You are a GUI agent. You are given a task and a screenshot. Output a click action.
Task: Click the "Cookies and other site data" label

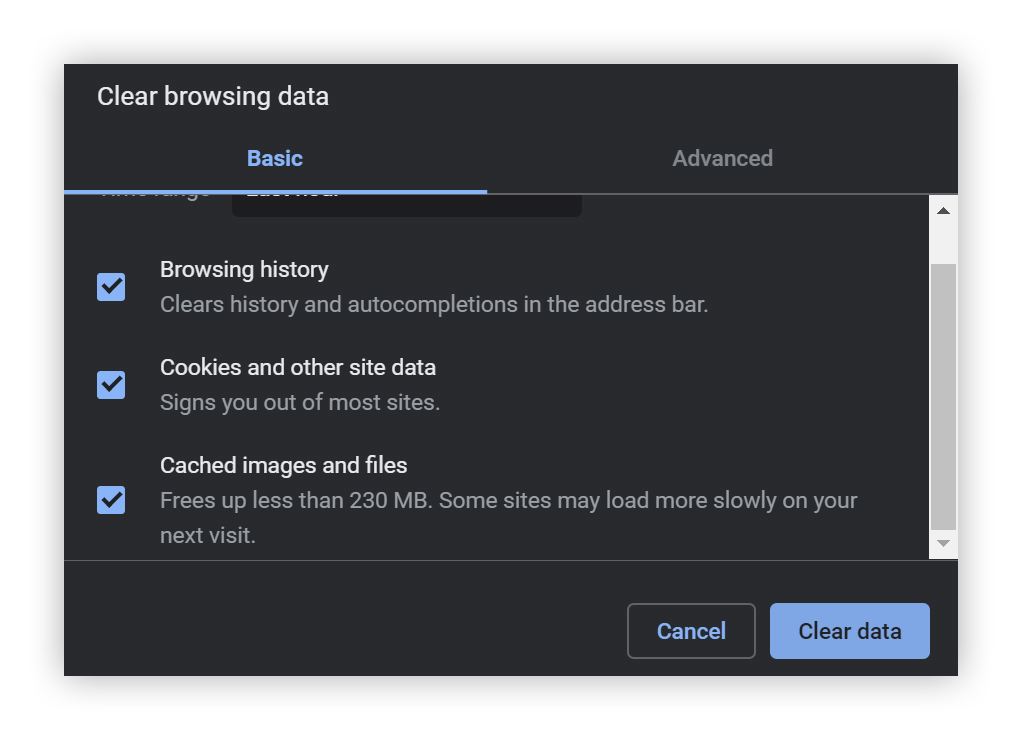pyautogui.click(x=298, y=367)
